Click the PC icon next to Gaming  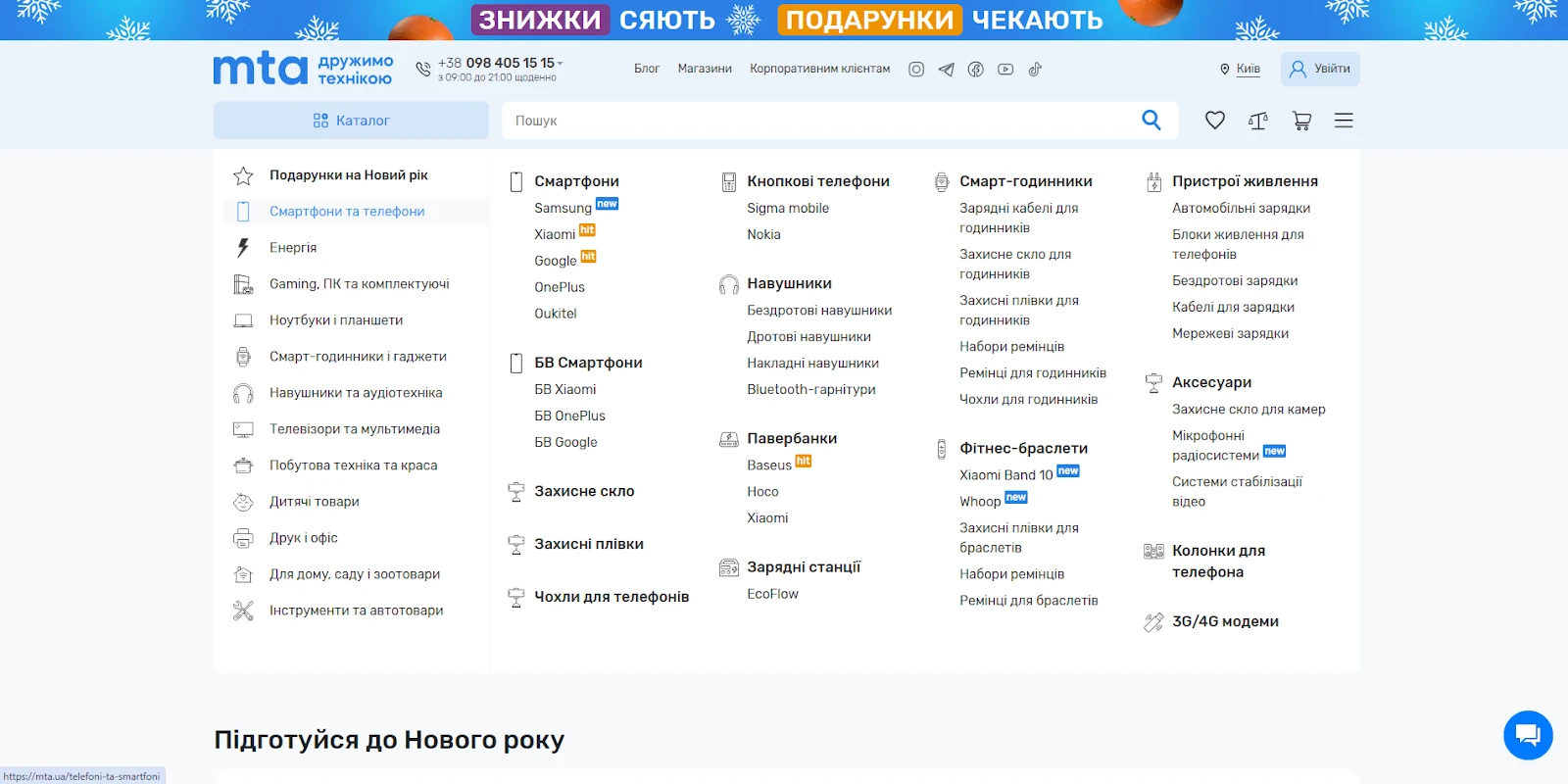[x=243, y=284]
